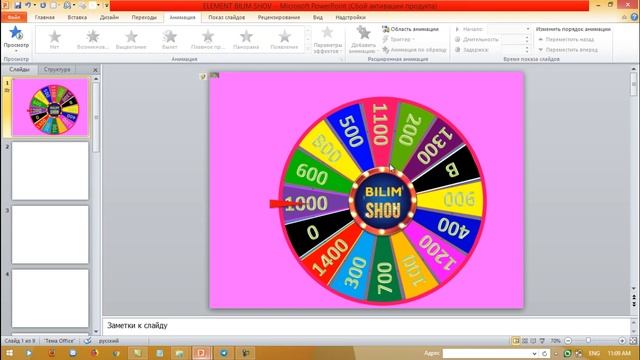The height and width of the screenshot is (360, 640).
Task: Click Переместить назад reorder button
Action: click(x=566, y=39)
